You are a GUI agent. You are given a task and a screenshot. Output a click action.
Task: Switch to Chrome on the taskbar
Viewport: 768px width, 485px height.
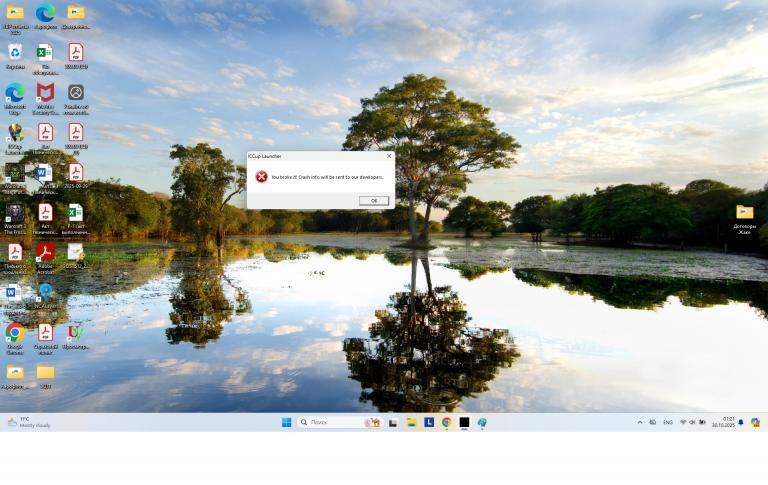447,422
